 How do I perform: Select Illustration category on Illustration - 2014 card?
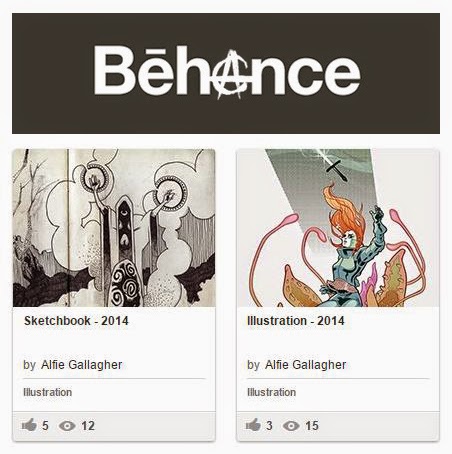pyautogui.click(x=272, y=392)
